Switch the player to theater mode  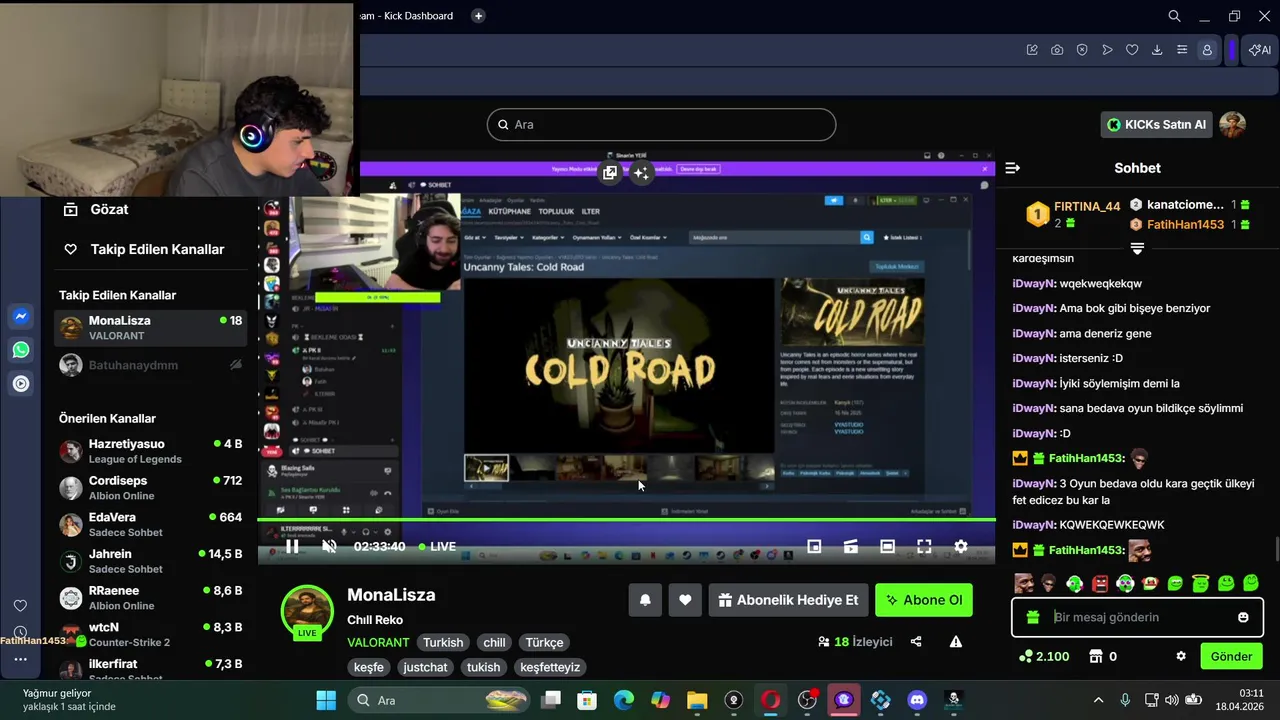click(x=887, y=546)
